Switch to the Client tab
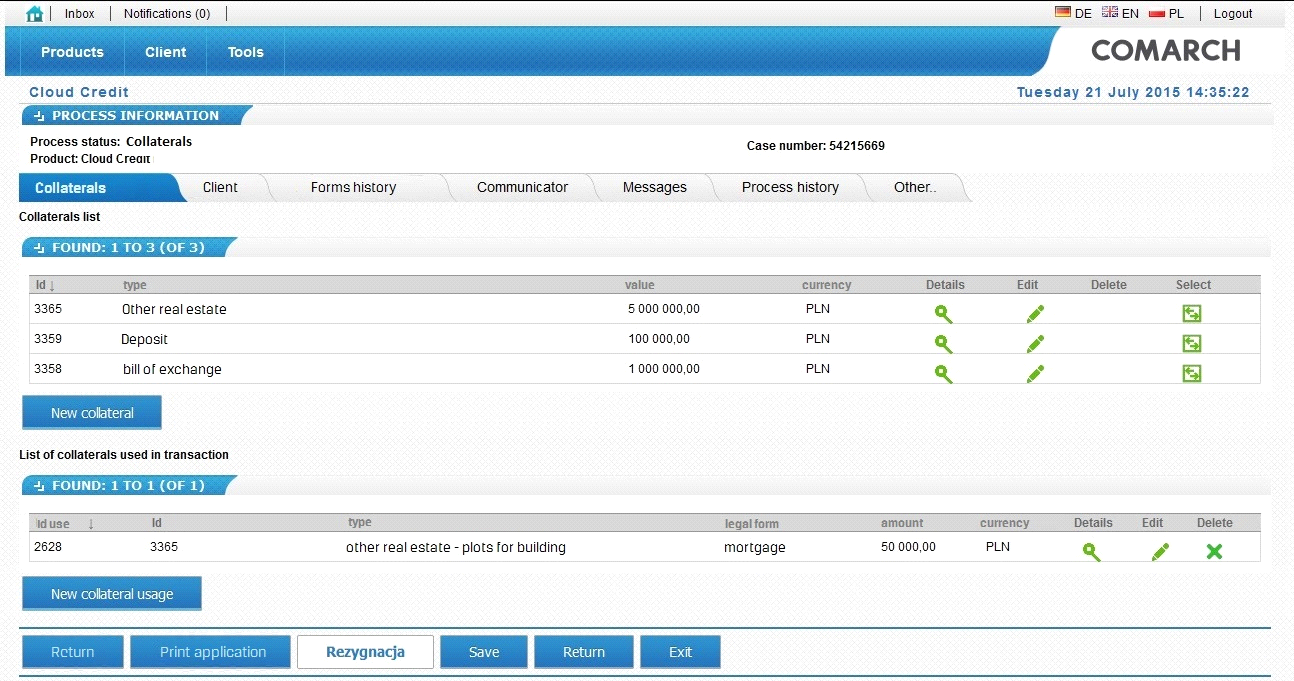Screen dimensions: 1294x681 pos(220,187)
